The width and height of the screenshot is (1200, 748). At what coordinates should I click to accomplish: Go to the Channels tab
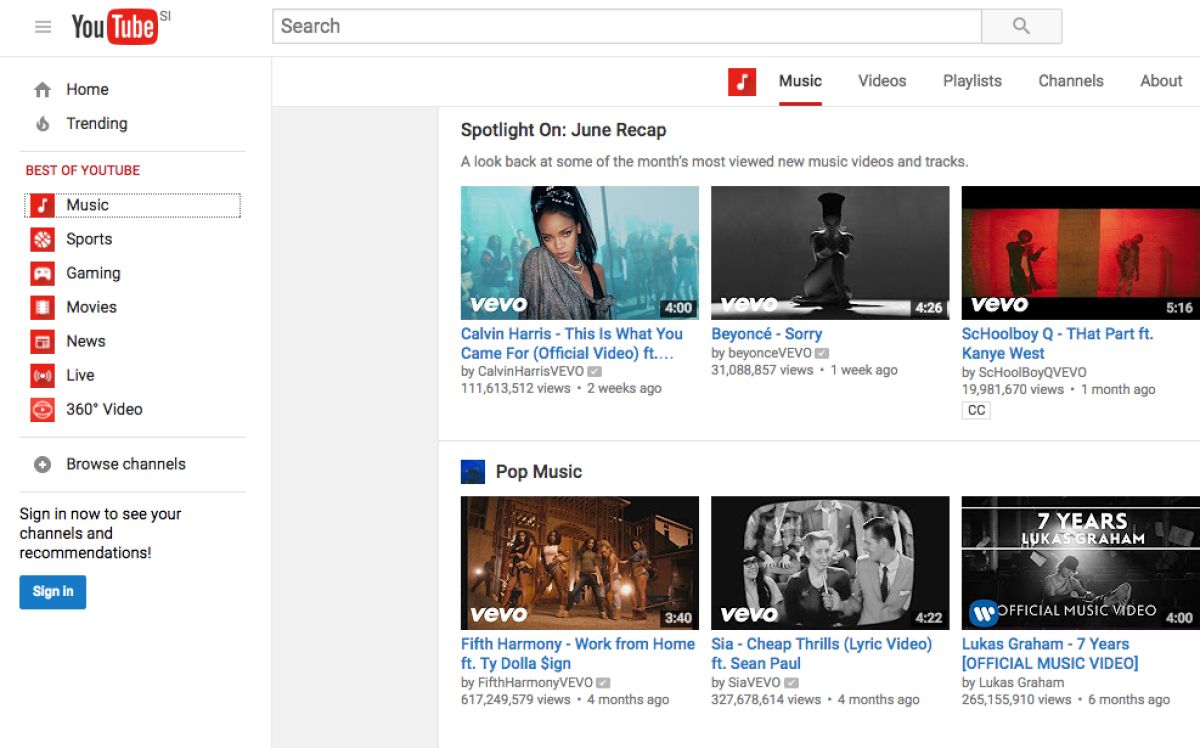tap(1070, 81)
